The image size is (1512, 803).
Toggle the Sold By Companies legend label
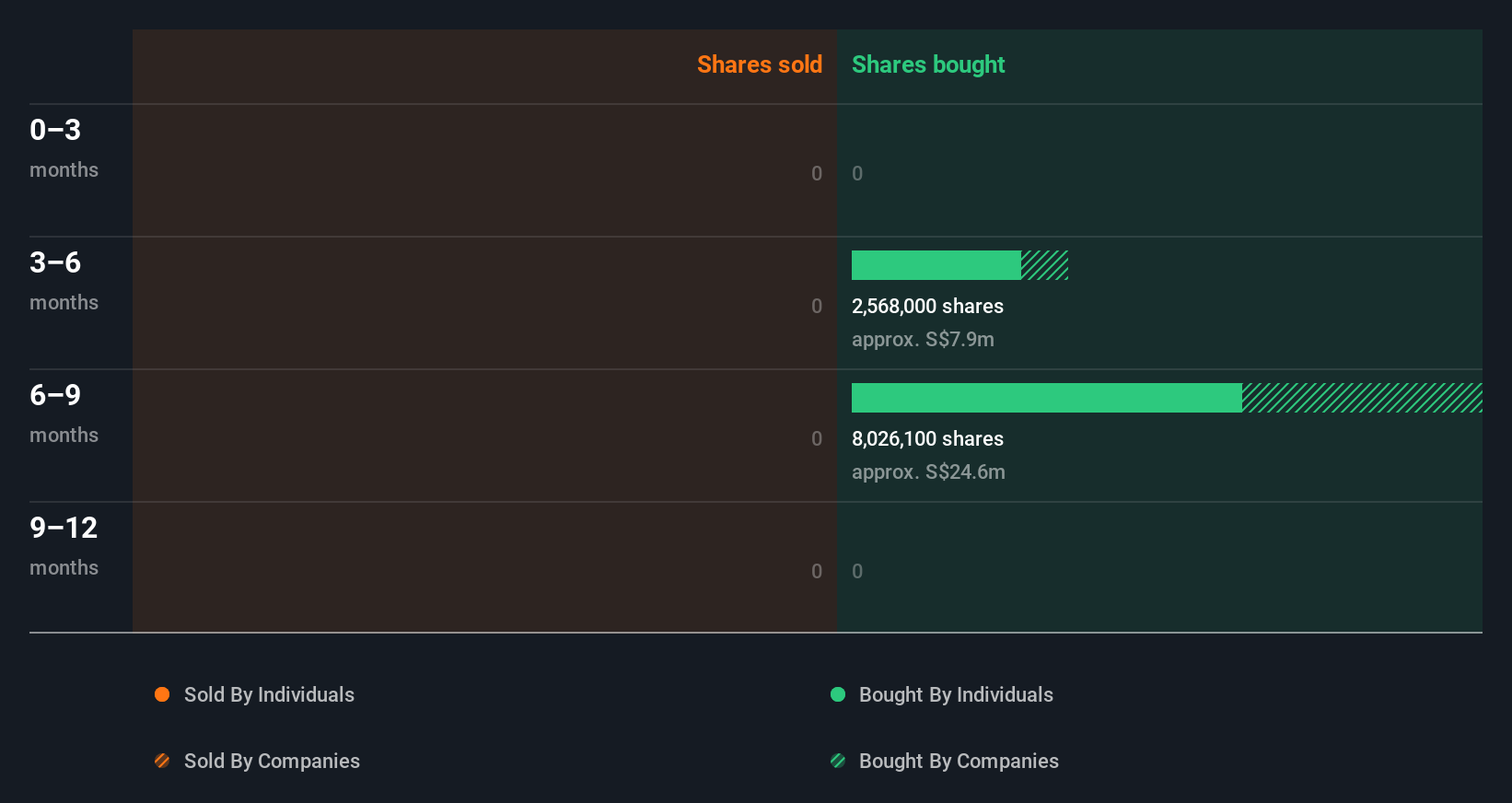click(x=272, y=761)
